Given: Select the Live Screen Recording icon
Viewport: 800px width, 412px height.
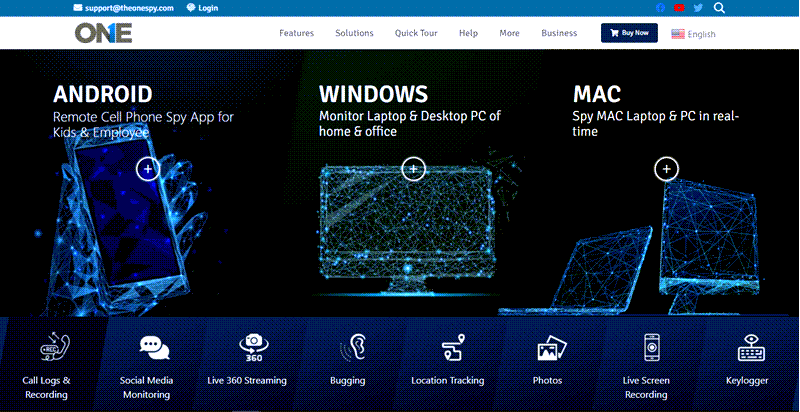Looking at the screenshot, I should tap(651, 348).
